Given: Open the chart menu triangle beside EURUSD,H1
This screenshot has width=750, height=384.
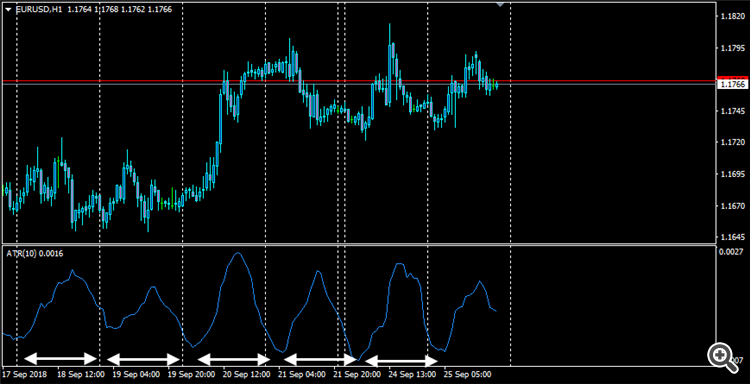Looking at the screenshot, I should click(8, 9).
